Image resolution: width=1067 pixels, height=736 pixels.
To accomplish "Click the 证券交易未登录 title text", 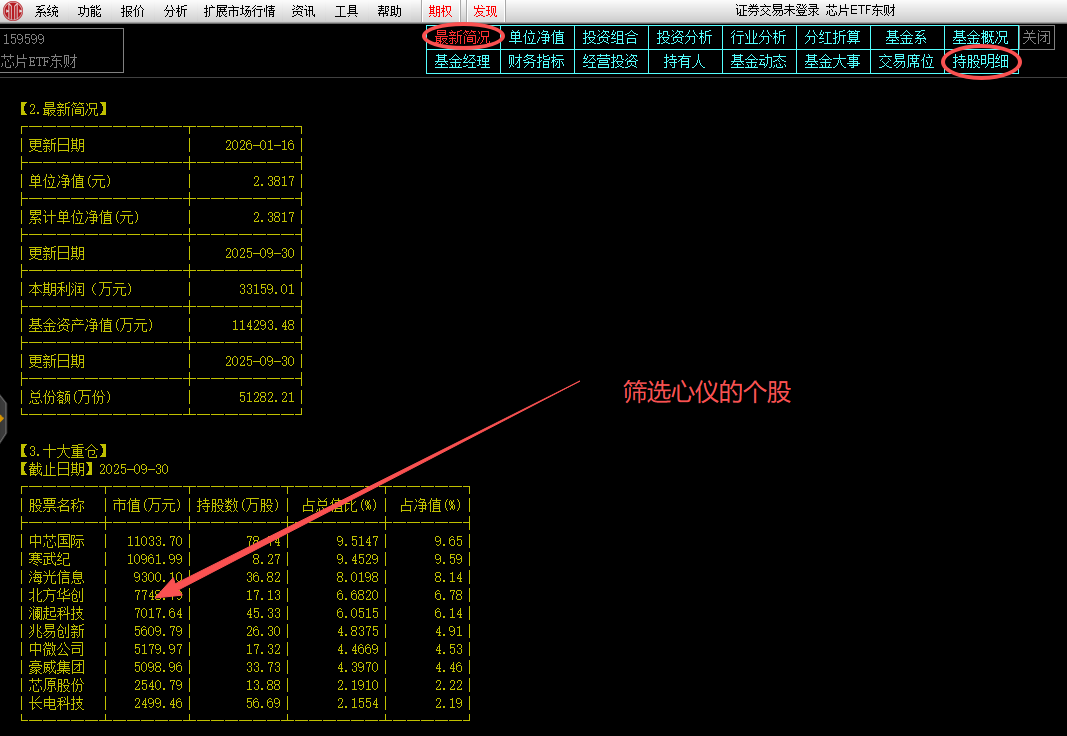I will click(777, 11).
